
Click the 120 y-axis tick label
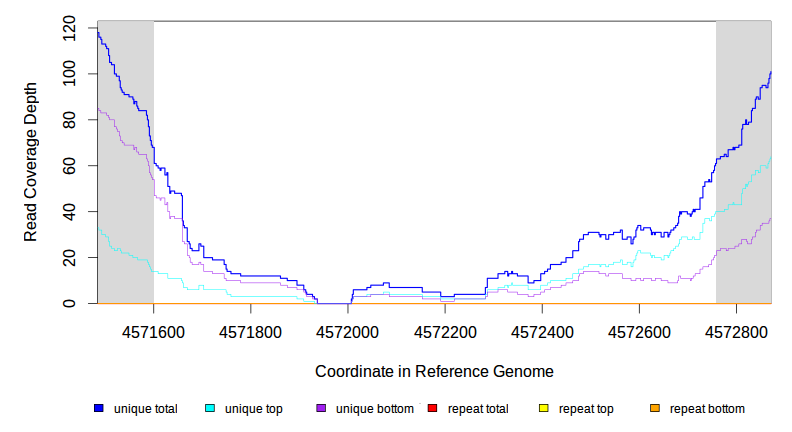point(68,28)
